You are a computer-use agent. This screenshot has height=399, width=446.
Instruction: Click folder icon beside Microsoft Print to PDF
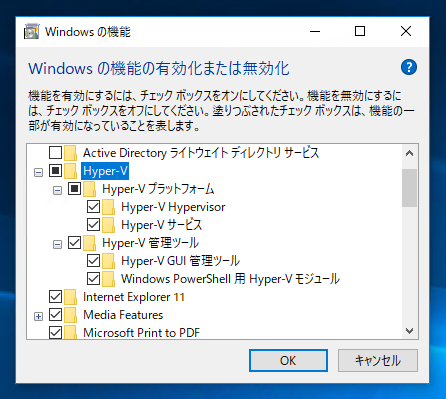(71, 332)
